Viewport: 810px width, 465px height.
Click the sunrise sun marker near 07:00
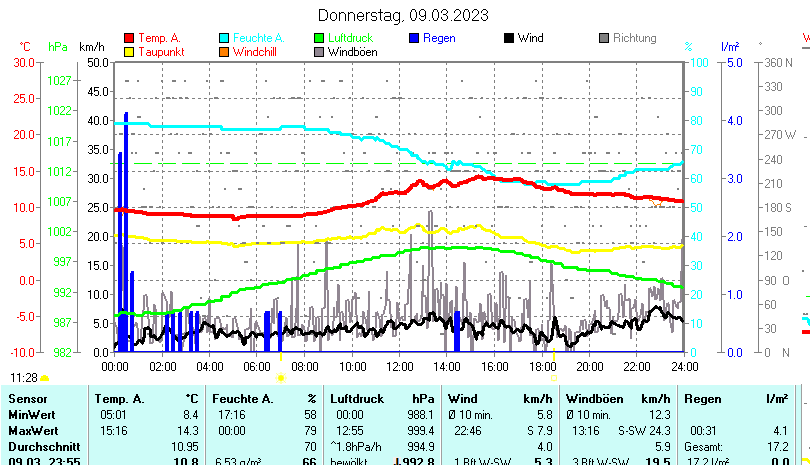click(280, 378)
